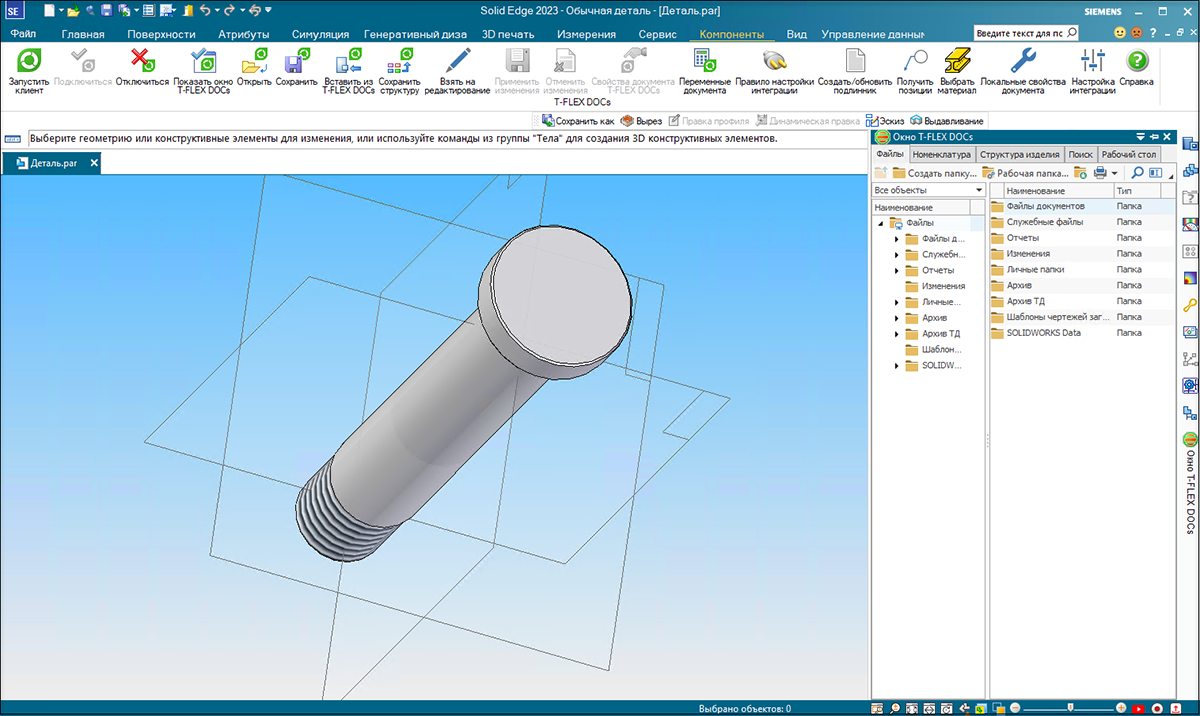Click Рабочая папка... button

tap(1026, 173)
